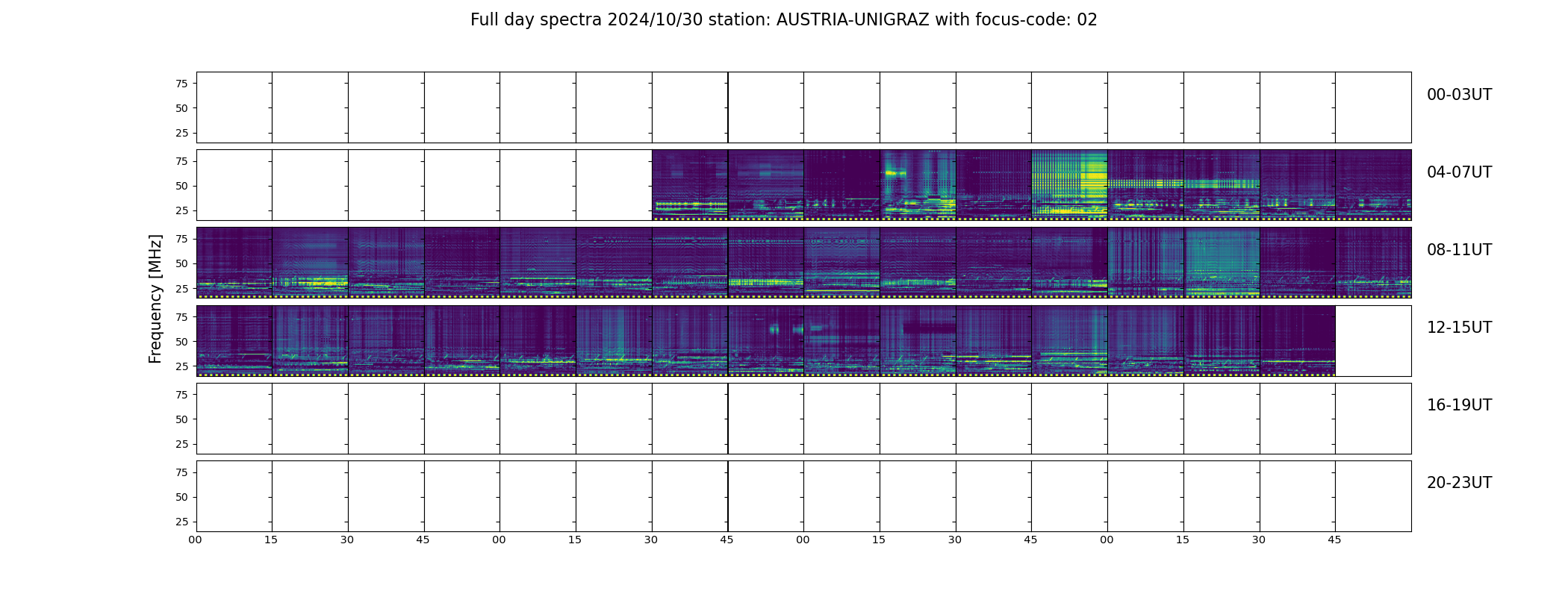Click the 50 MHz tick of the 12-15UT row
Screen dimensions: 1568x597
(x=181, y=342)
